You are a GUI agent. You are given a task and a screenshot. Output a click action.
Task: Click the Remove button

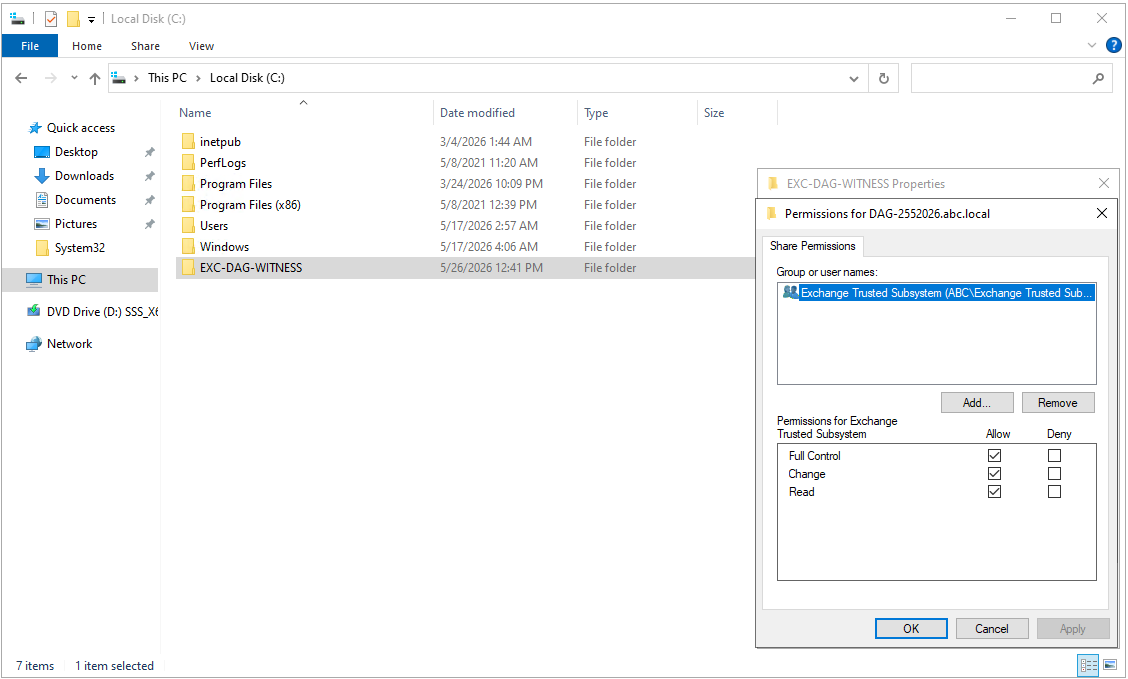point(1058,403)
